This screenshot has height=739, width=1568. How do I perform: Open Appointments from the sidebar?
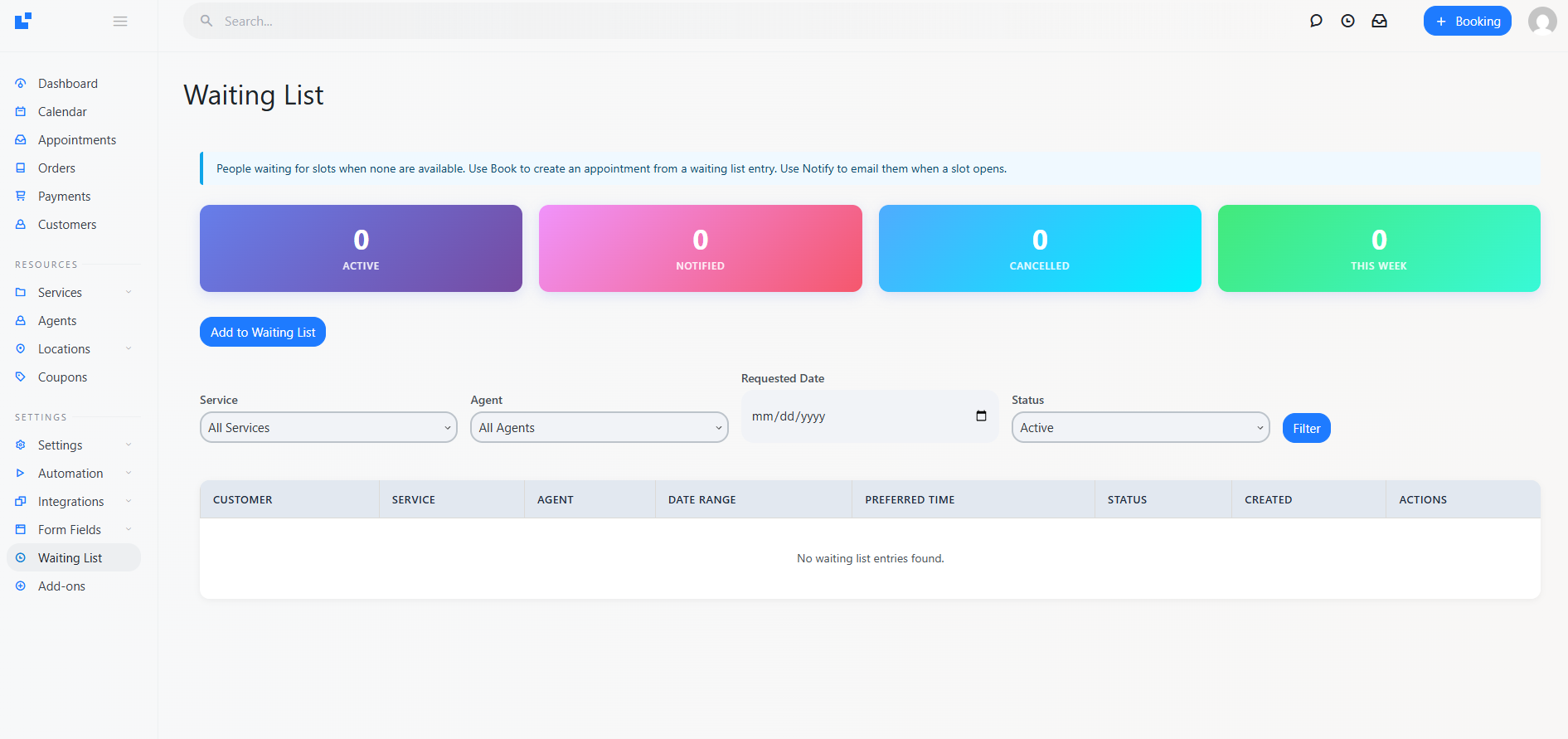76,140
